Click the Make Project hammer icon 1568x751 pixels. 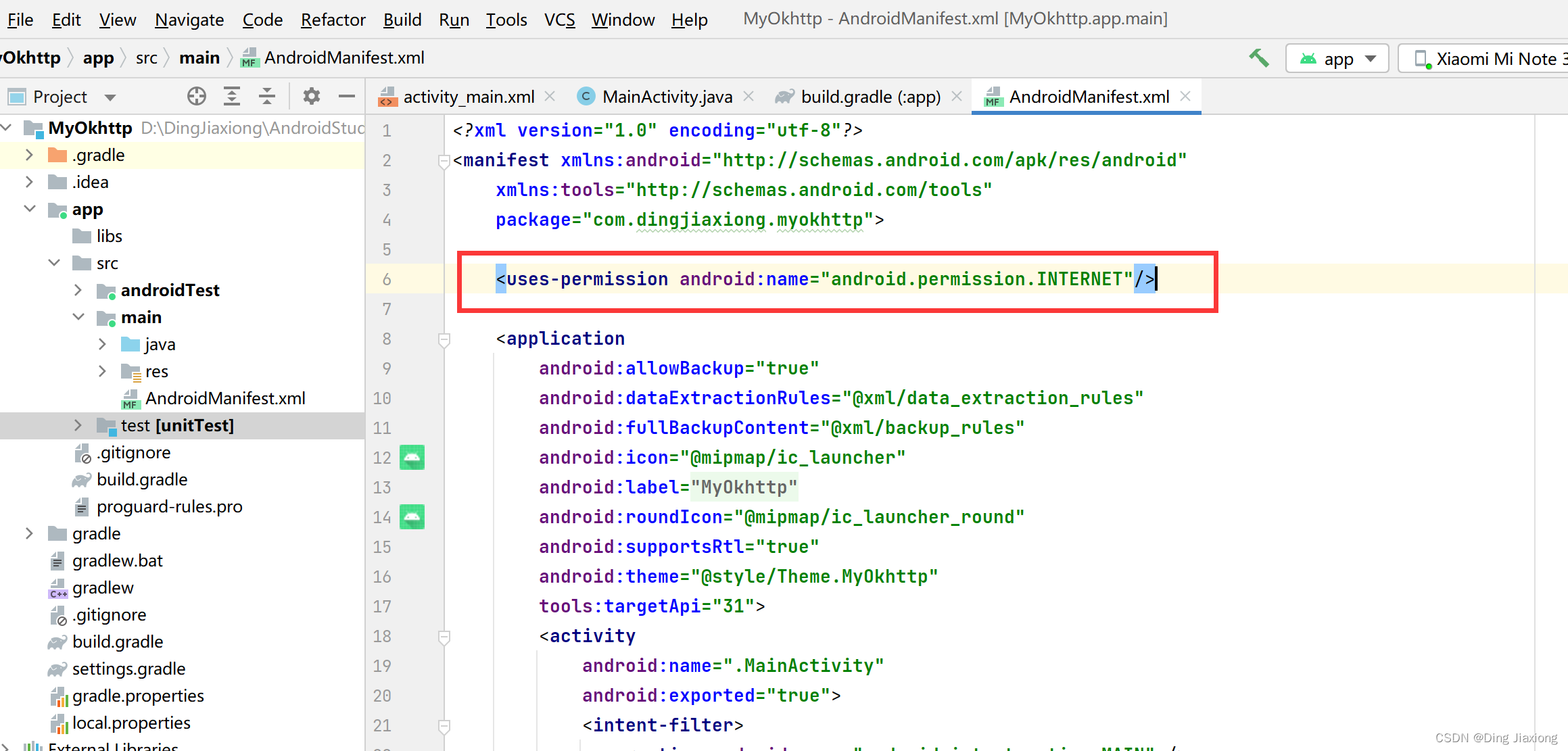(1258, 58)
